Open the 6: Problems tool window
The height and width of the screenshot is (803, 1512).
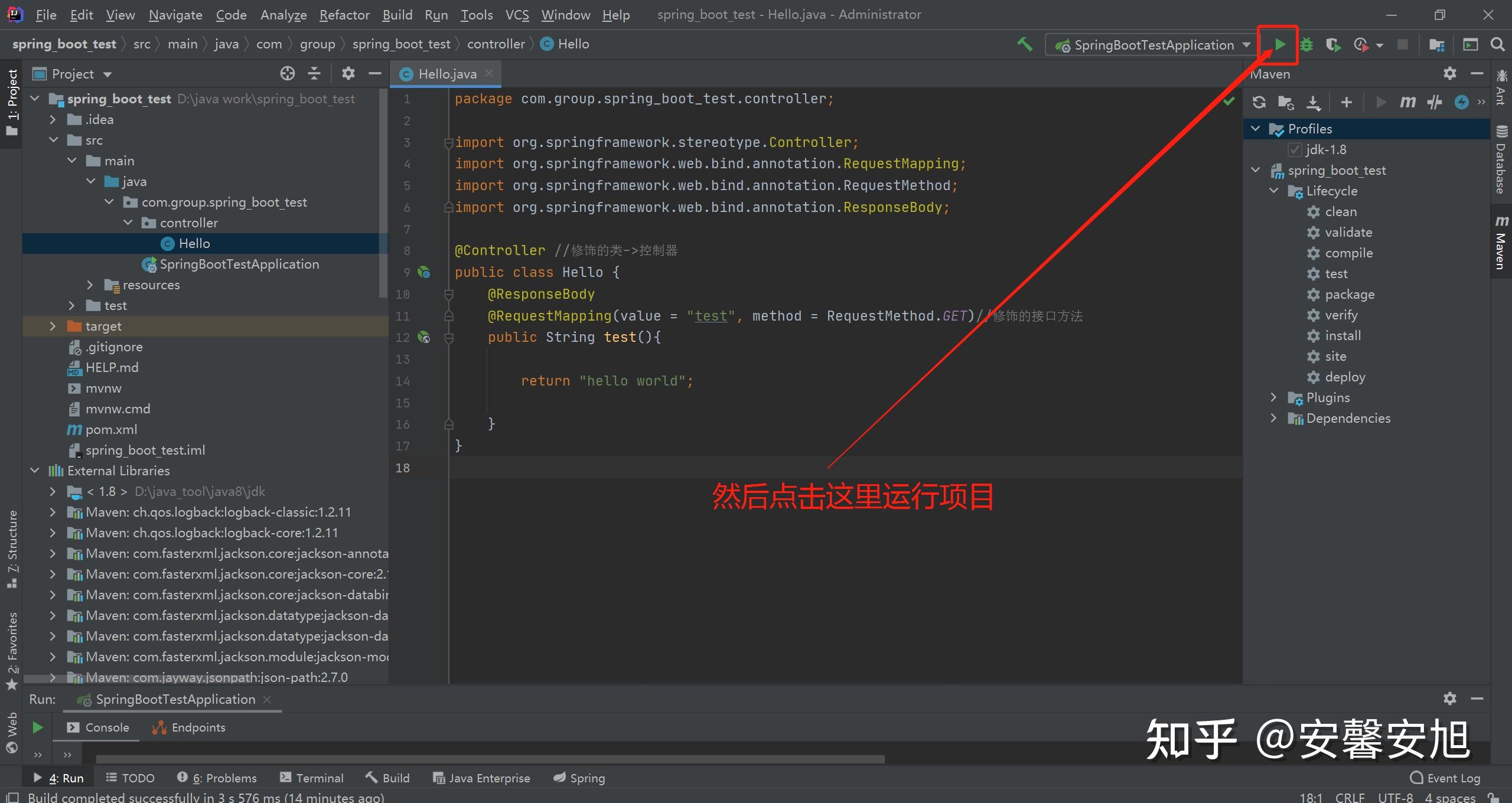217,778
